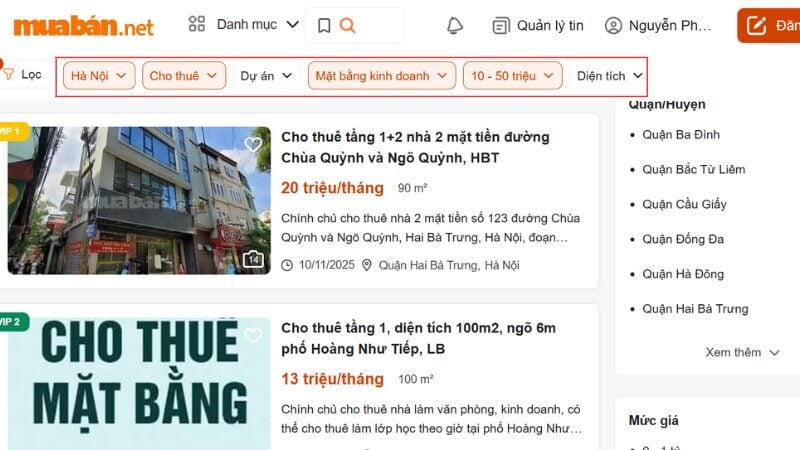Favorite the Hoàng Như Tiếp listing heart

pyautogui.click(x=253, y=335)
